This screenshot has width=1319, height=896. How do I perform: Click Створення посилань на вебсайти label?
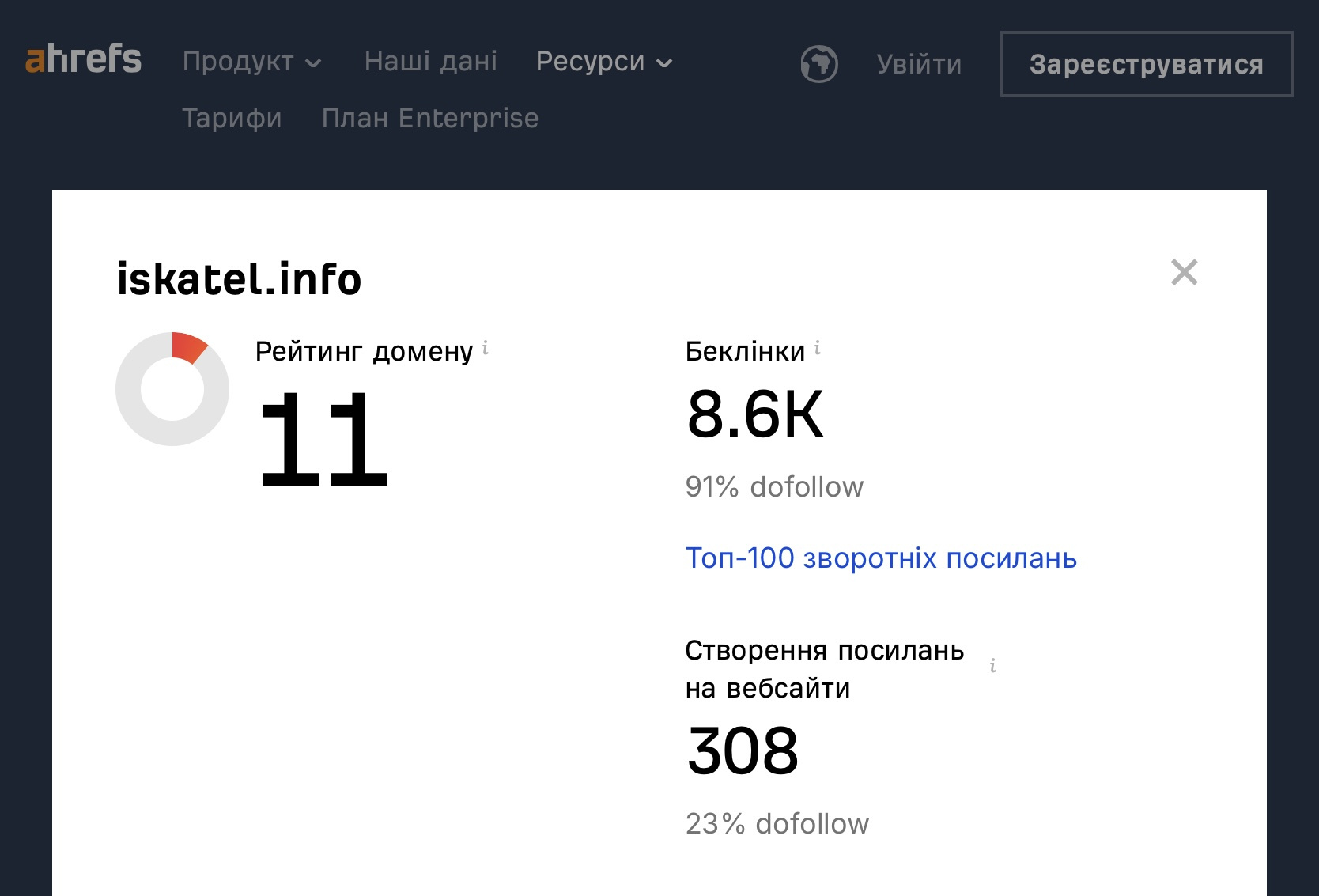click(x=825, y=669)
